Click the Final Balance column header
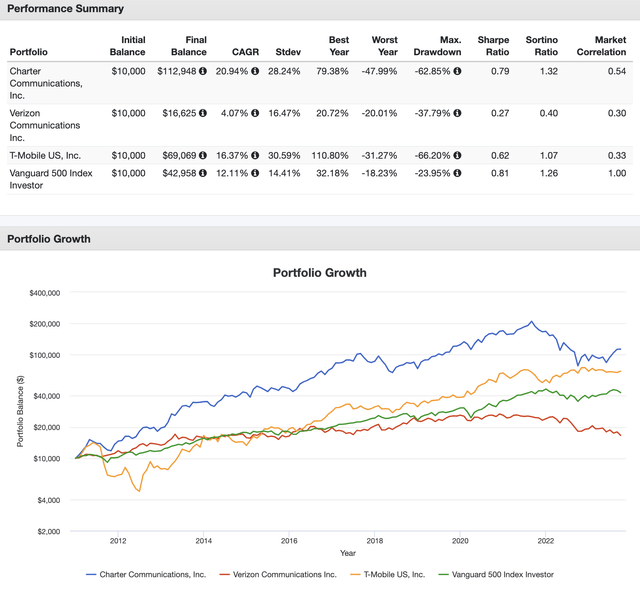 (x=189, y=46)
